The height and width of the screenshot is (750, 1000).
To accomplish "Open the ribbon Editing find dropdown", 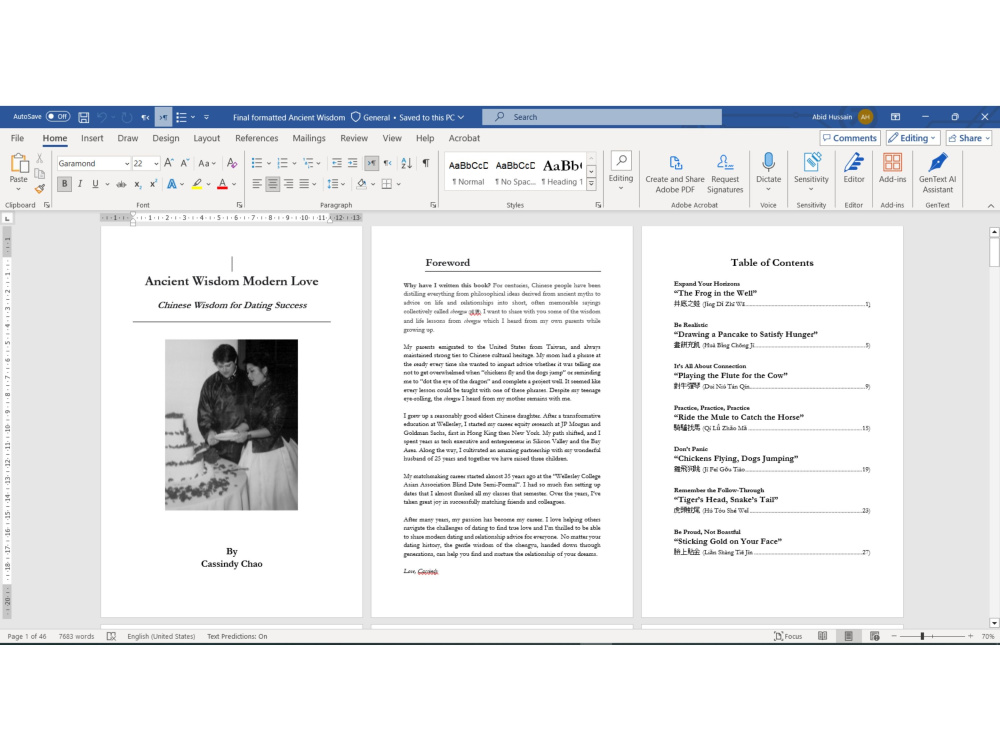I will coord(621,170).
